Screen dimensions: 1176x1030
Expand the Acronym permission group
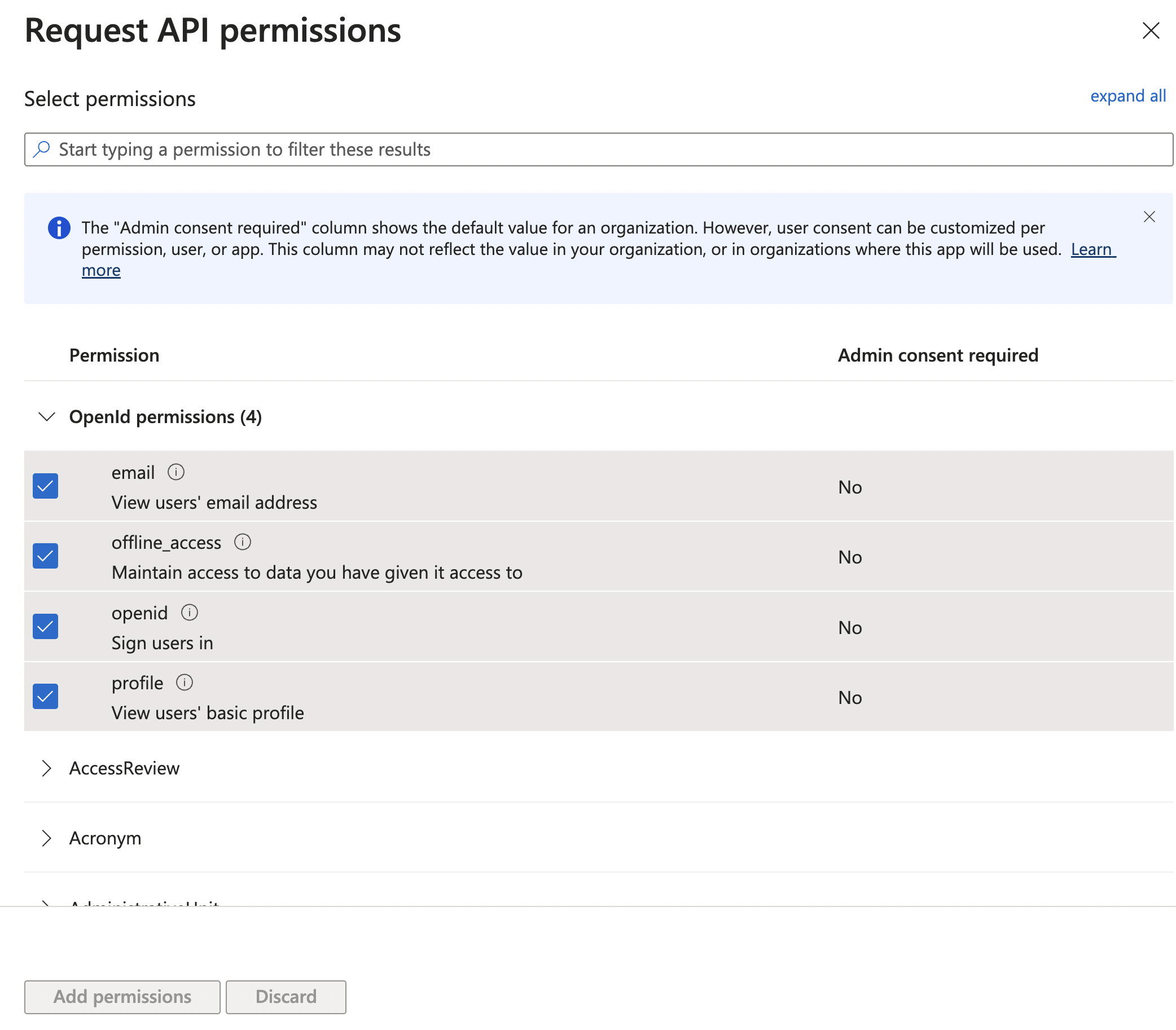tap(47, 838)
